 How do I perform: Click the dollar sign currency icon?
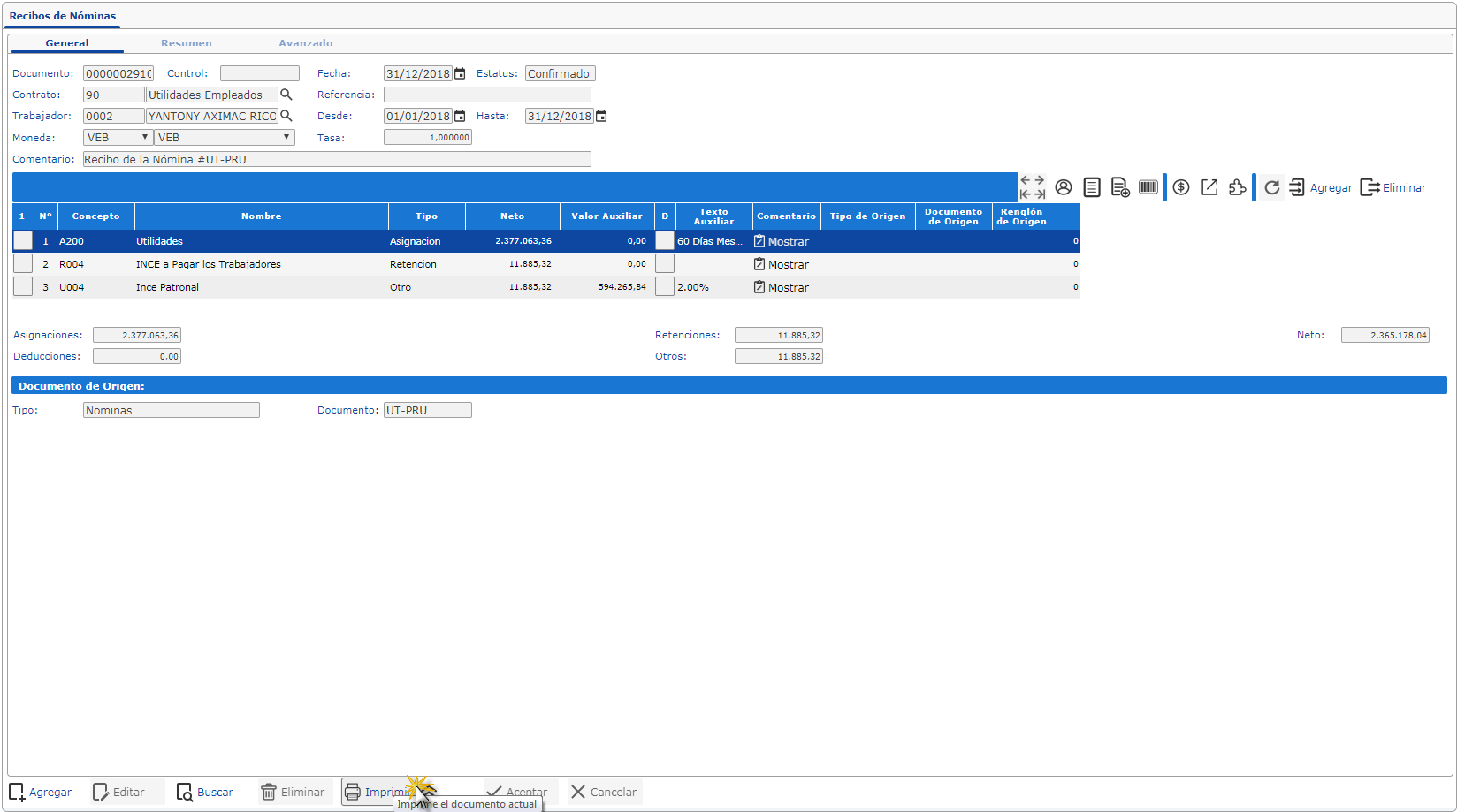(1181, 187)
